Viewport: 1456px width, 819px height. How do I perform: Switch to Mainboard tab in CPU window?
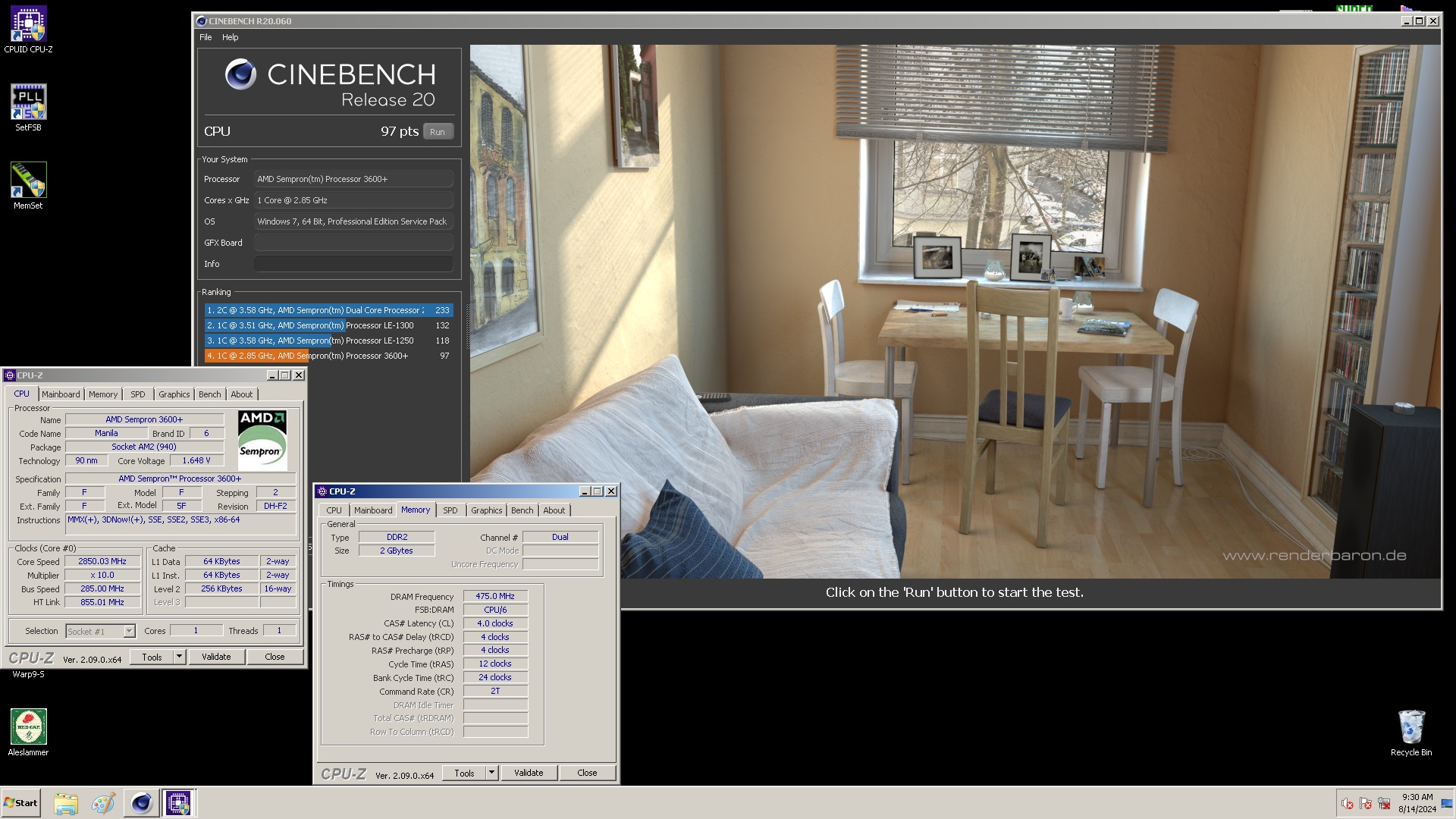61,394
